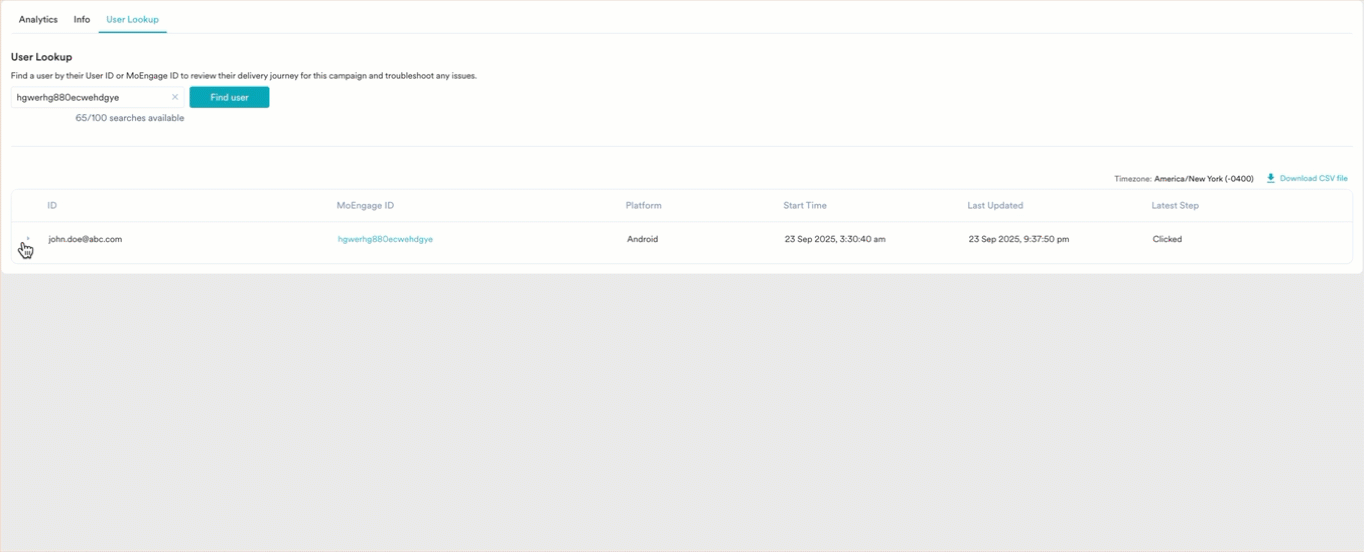
Task: Click the Clicked latest step value
Action: pos(1167,240)
